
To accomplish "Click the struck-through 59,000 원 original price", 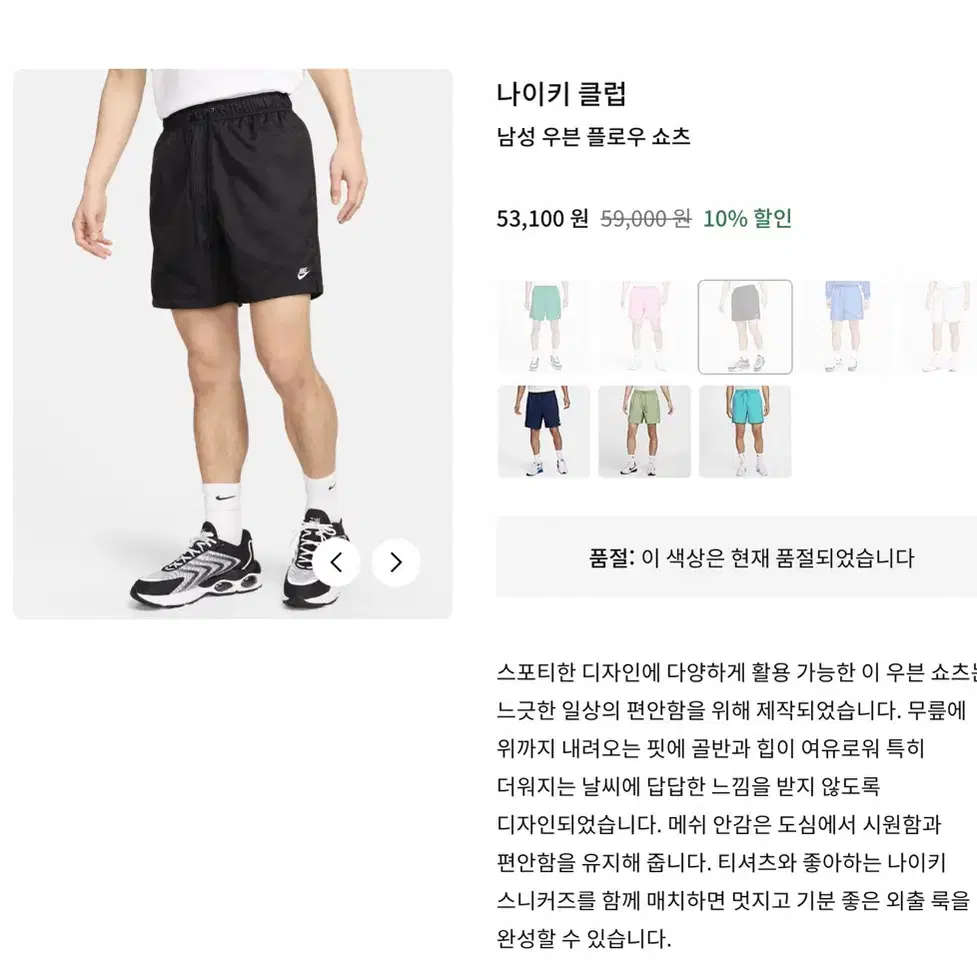I will coord(646,218).
